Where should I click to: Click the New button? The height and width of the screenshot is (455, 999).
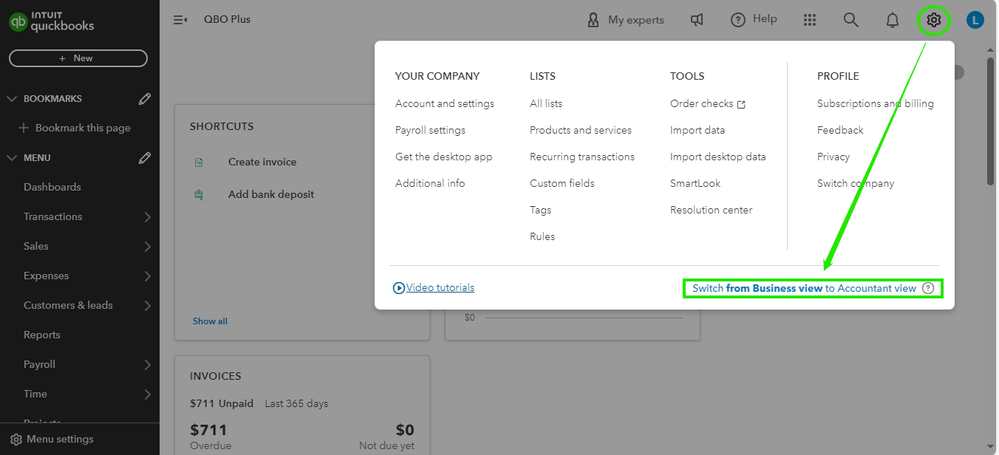[x=78, y=59]
